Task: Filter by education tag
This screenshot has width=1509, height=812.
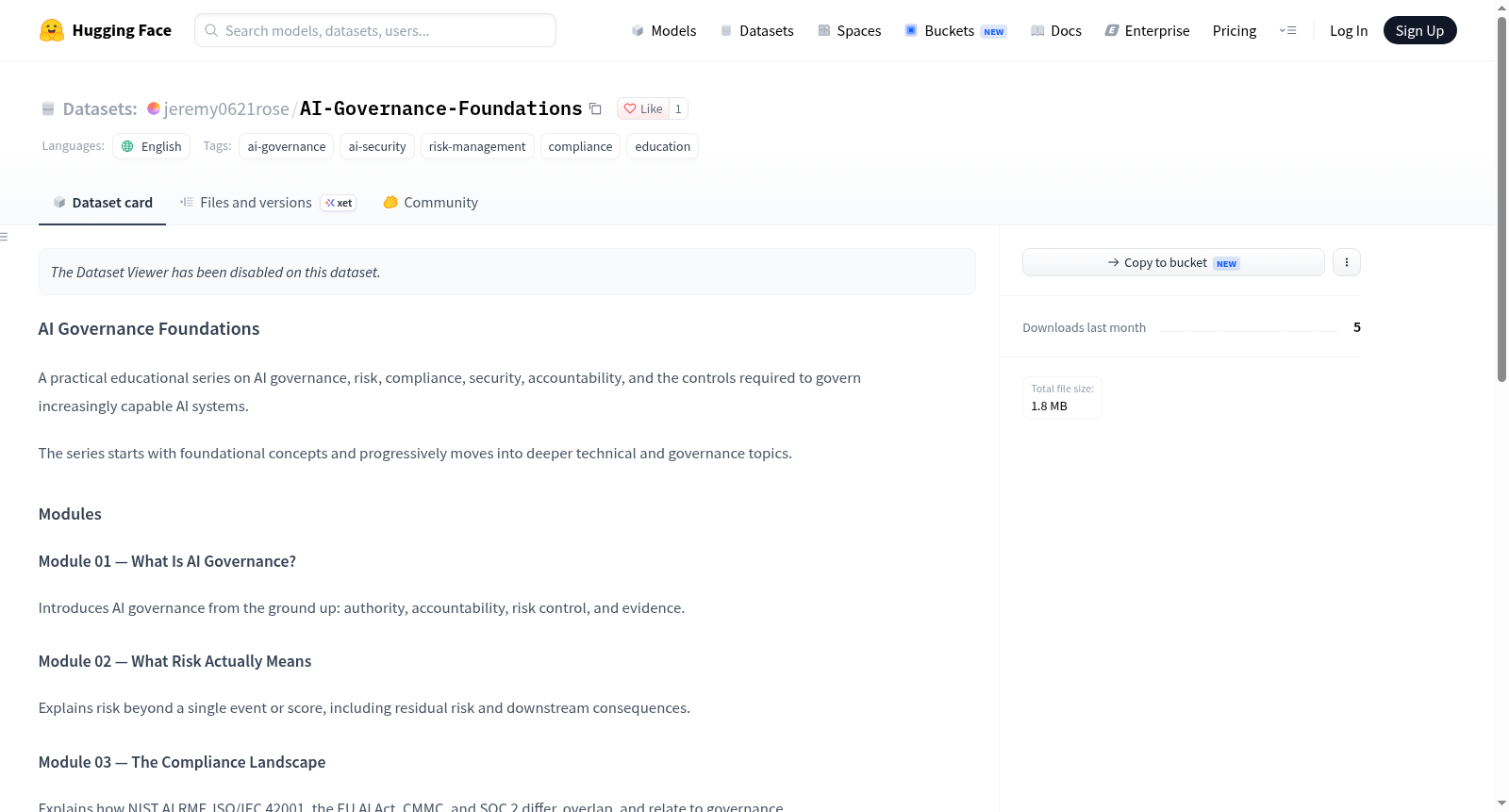Action: click(663, 146)
